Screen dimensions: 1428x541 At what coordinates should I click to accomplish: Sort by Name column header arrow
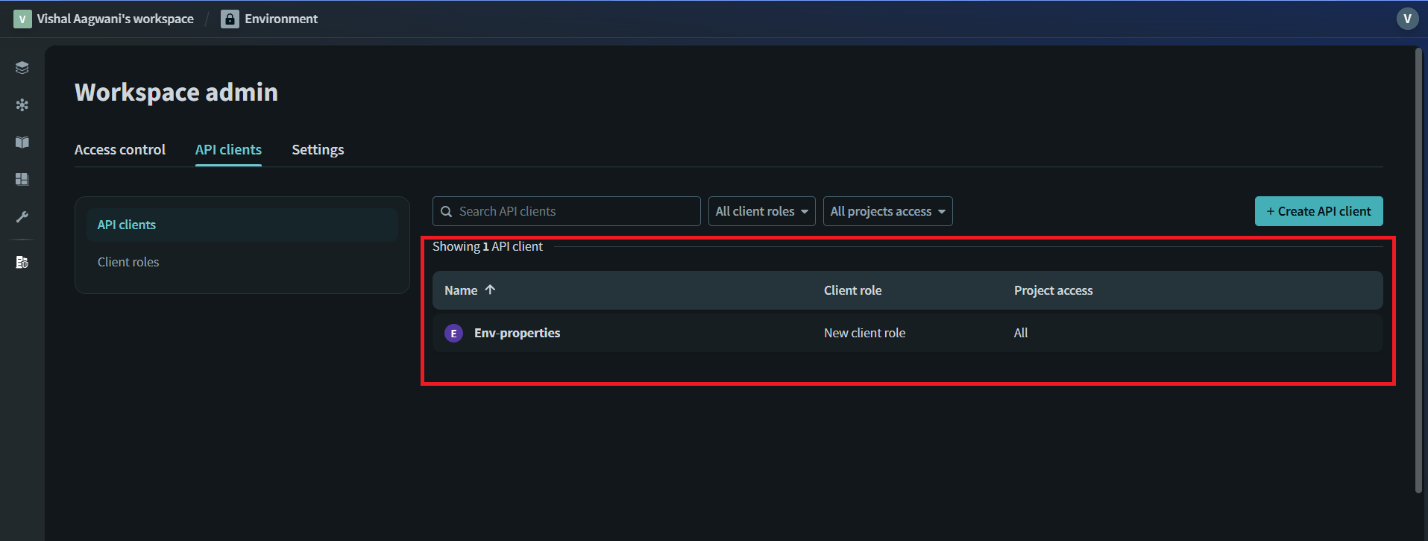pos(489,290)
